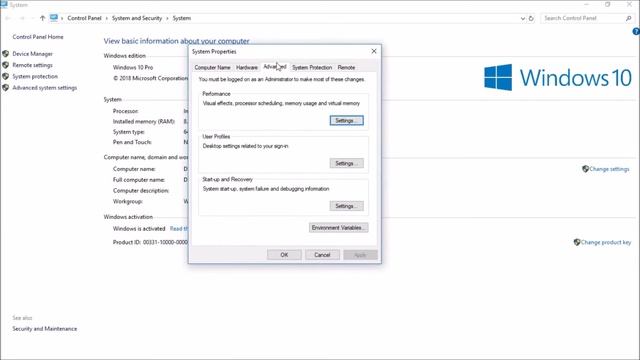Click System protection shield icon
640x360 pixels.
click(x=6, y=76)
